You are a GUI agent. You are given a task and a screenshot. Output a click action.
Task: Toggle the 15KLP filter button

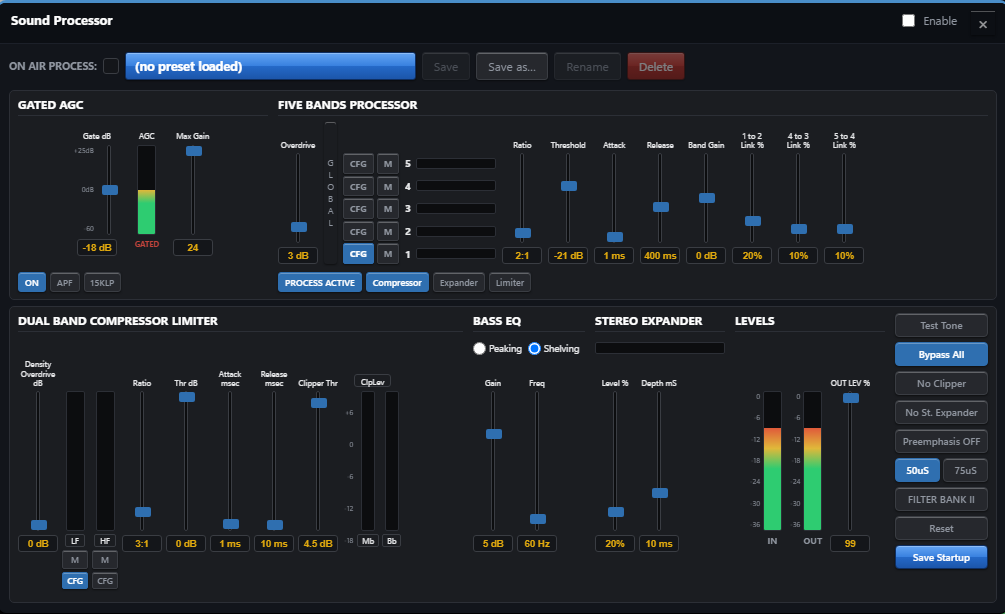102,283
